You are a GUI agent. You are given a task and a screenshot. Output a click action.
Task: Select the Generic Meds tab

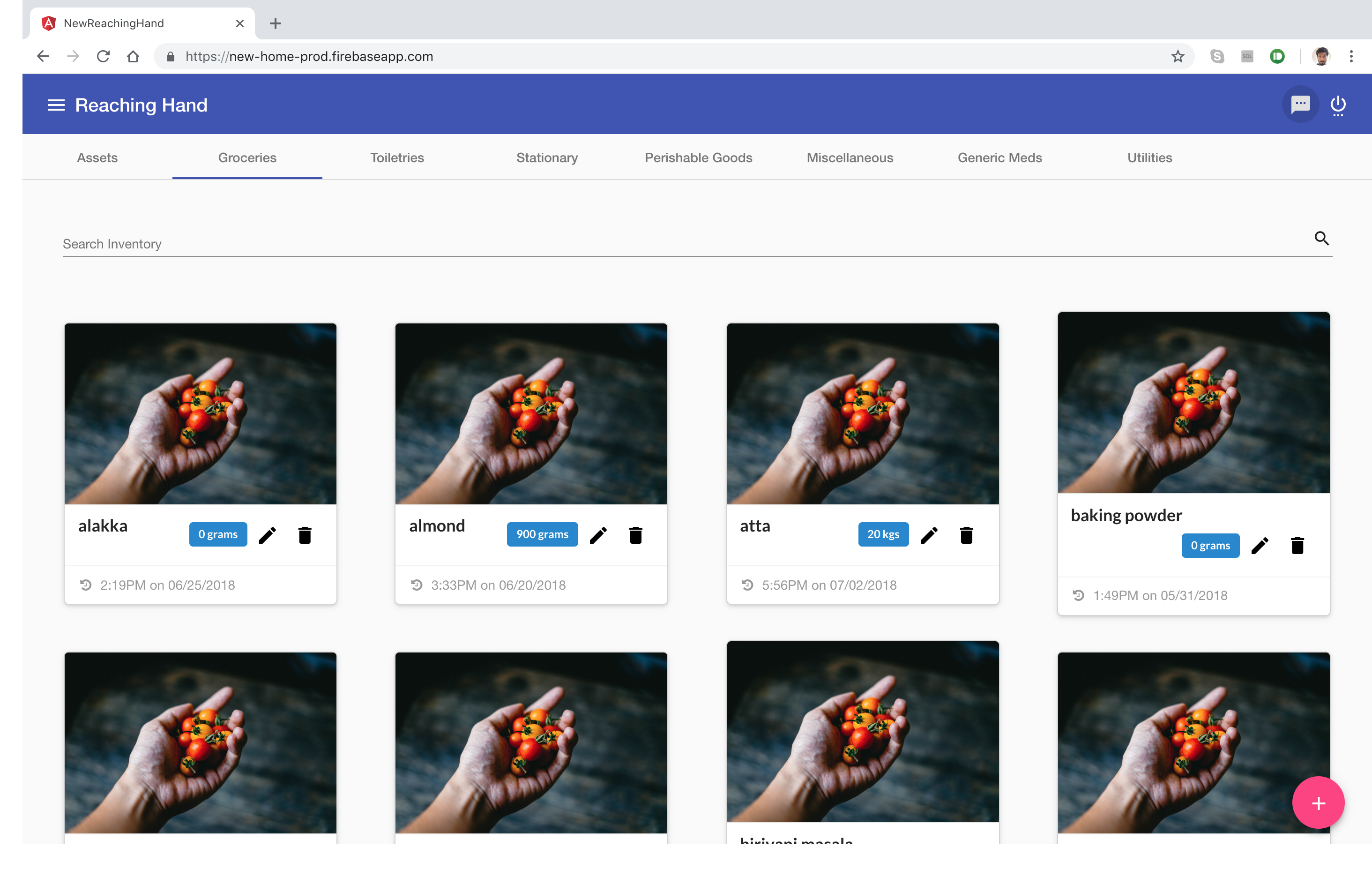pos(999,158)
